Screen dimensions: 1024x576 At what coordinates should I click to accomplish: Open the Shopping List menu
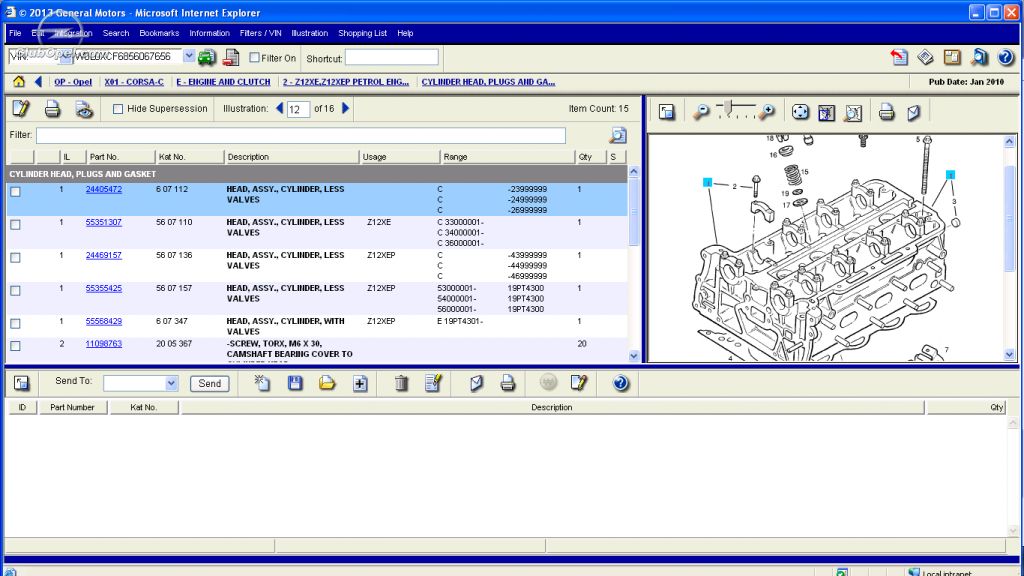point(362,33)
